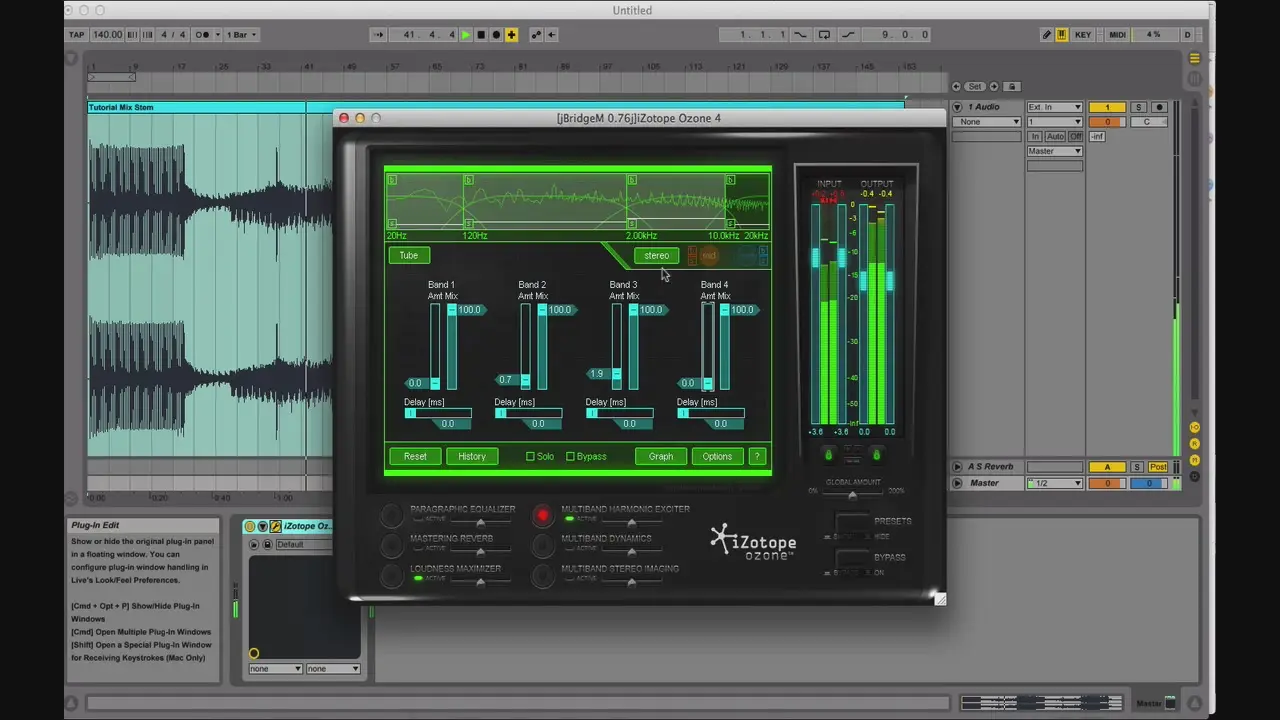
Task: Click the question mark help button
Action: (757, 456)
